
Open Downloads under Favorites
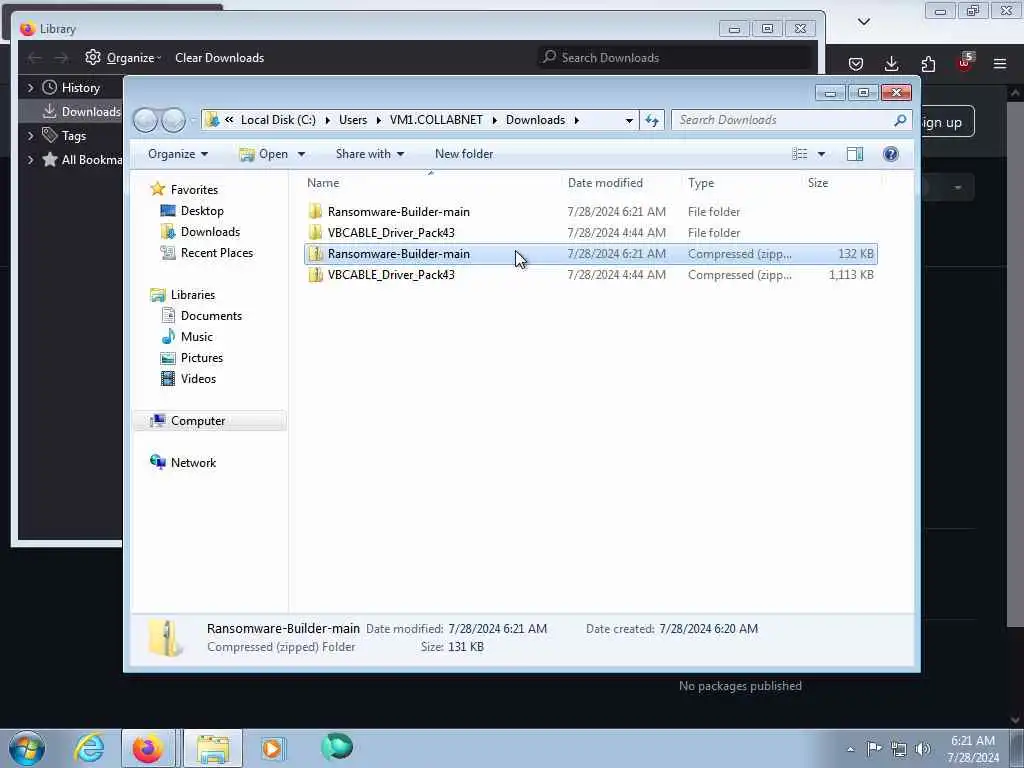pyautogui.click(x=210, y=232)
